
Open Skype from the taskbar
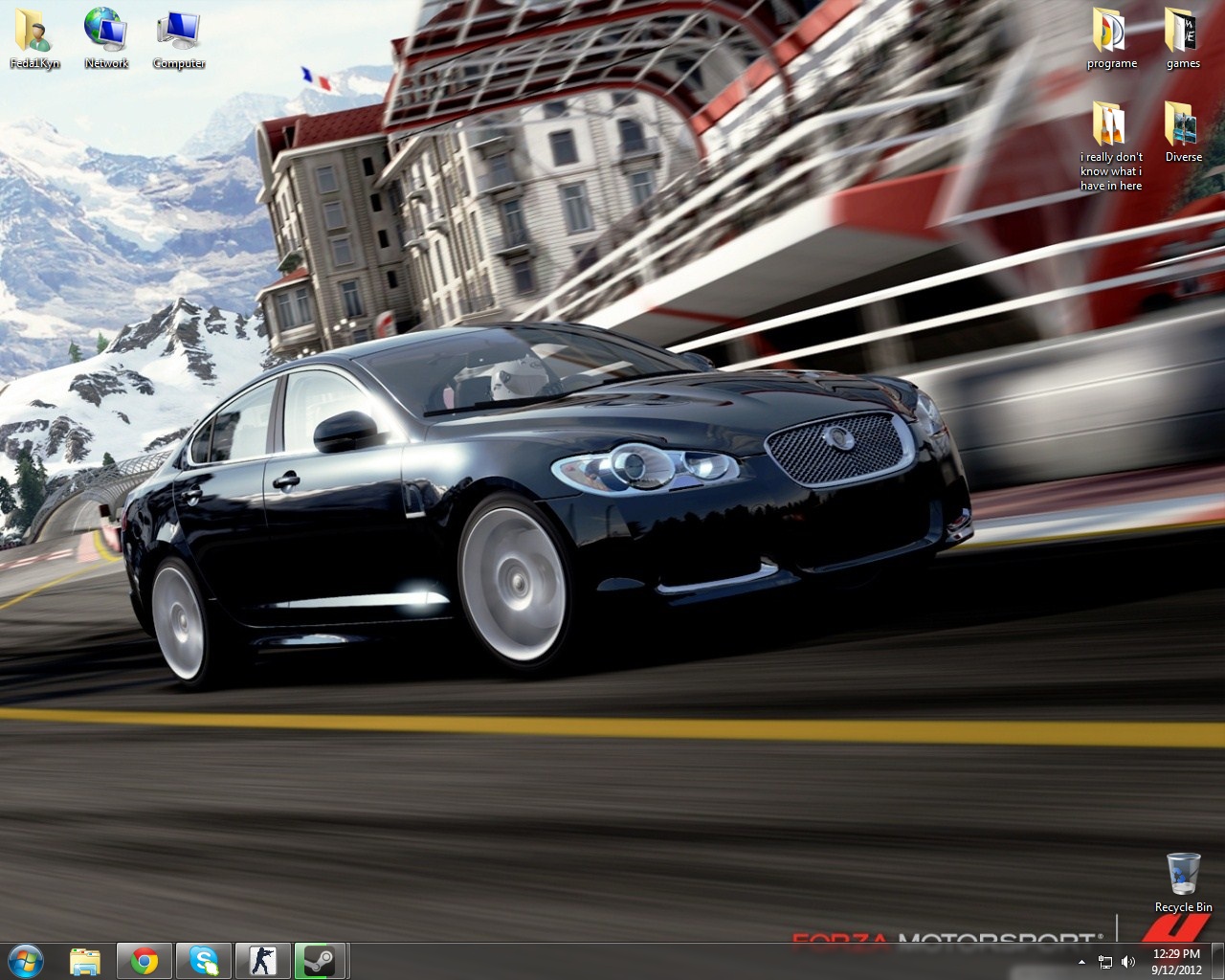point(203,961)
